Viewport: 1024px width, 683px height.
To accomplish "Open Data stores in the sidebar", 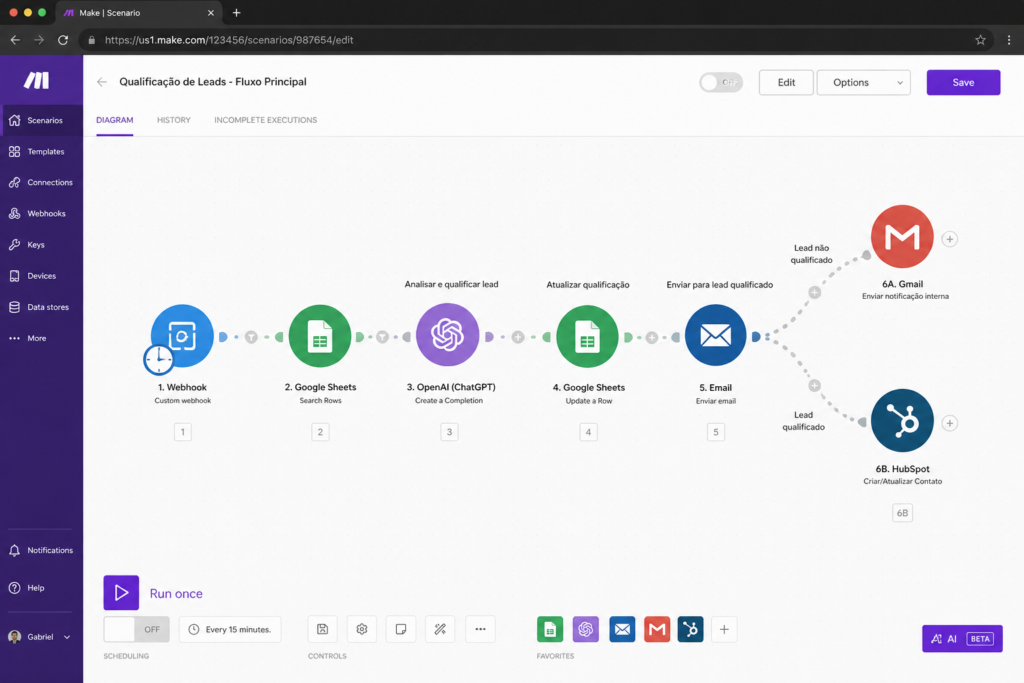I will (41, 307).
